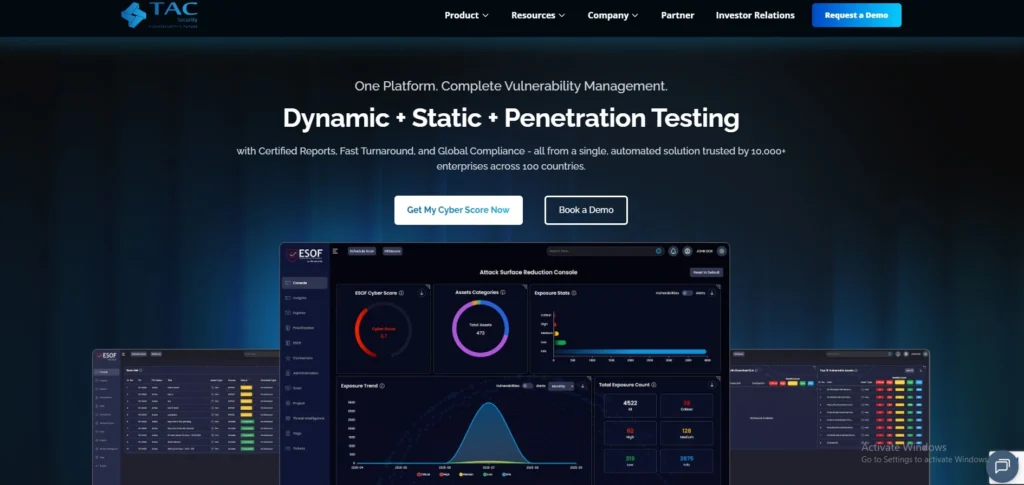Toggle Vulnerabilities/Alerts switch in Exposure Trend
Viewport: 1024px width, 485px height.
click(x=527, y=386)
